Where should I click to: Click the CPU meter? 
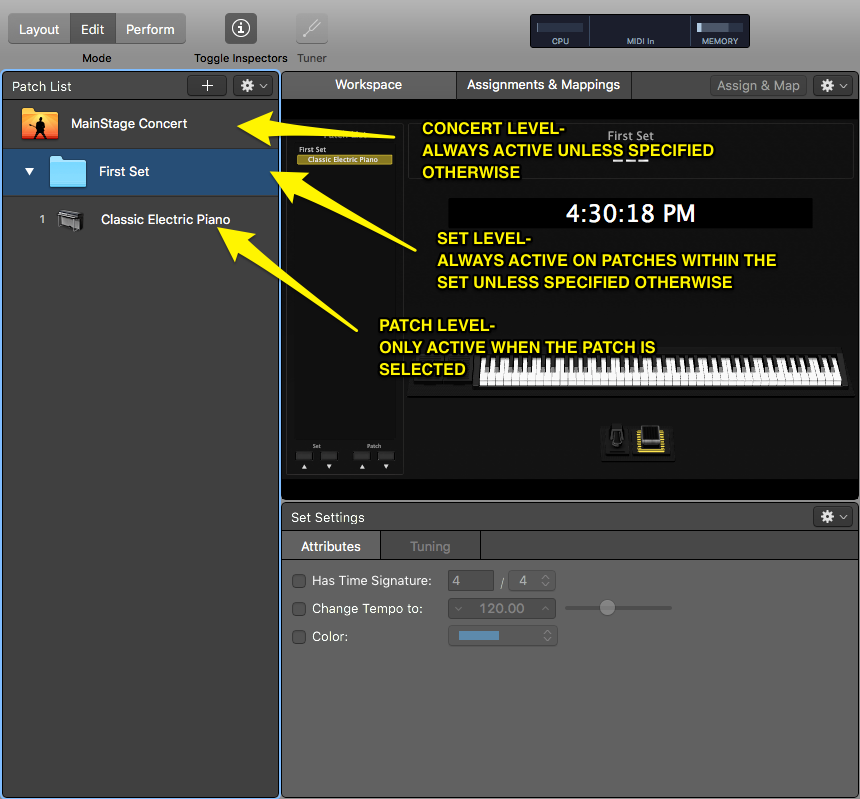(560, 31)
